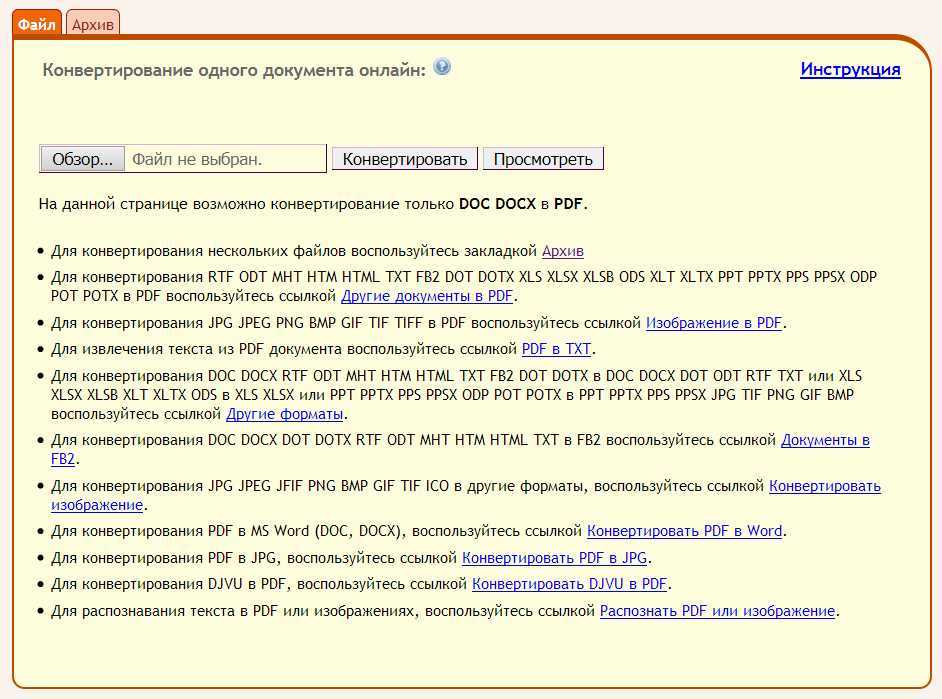This screenshot has height=699, width=942.
Task: Follow the 'Другие форматы' link
Action: click(285, 413)
